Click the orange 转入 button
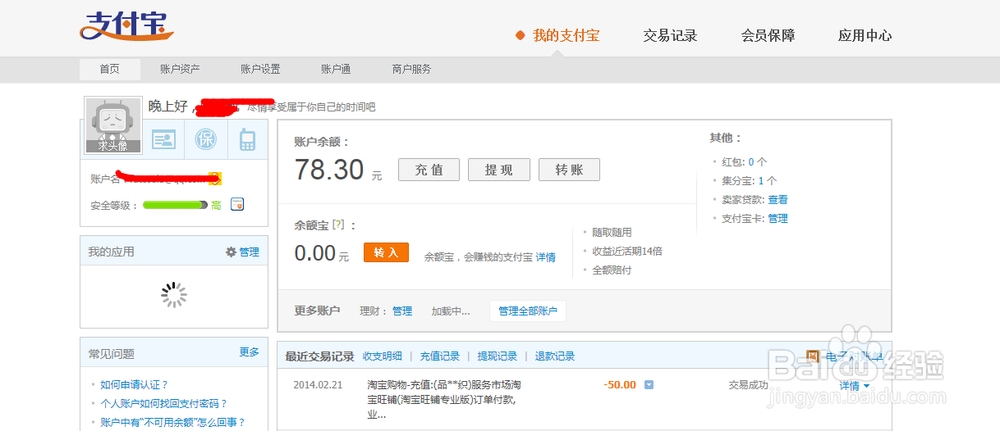 pyautogui.click(x=386, y=252)
